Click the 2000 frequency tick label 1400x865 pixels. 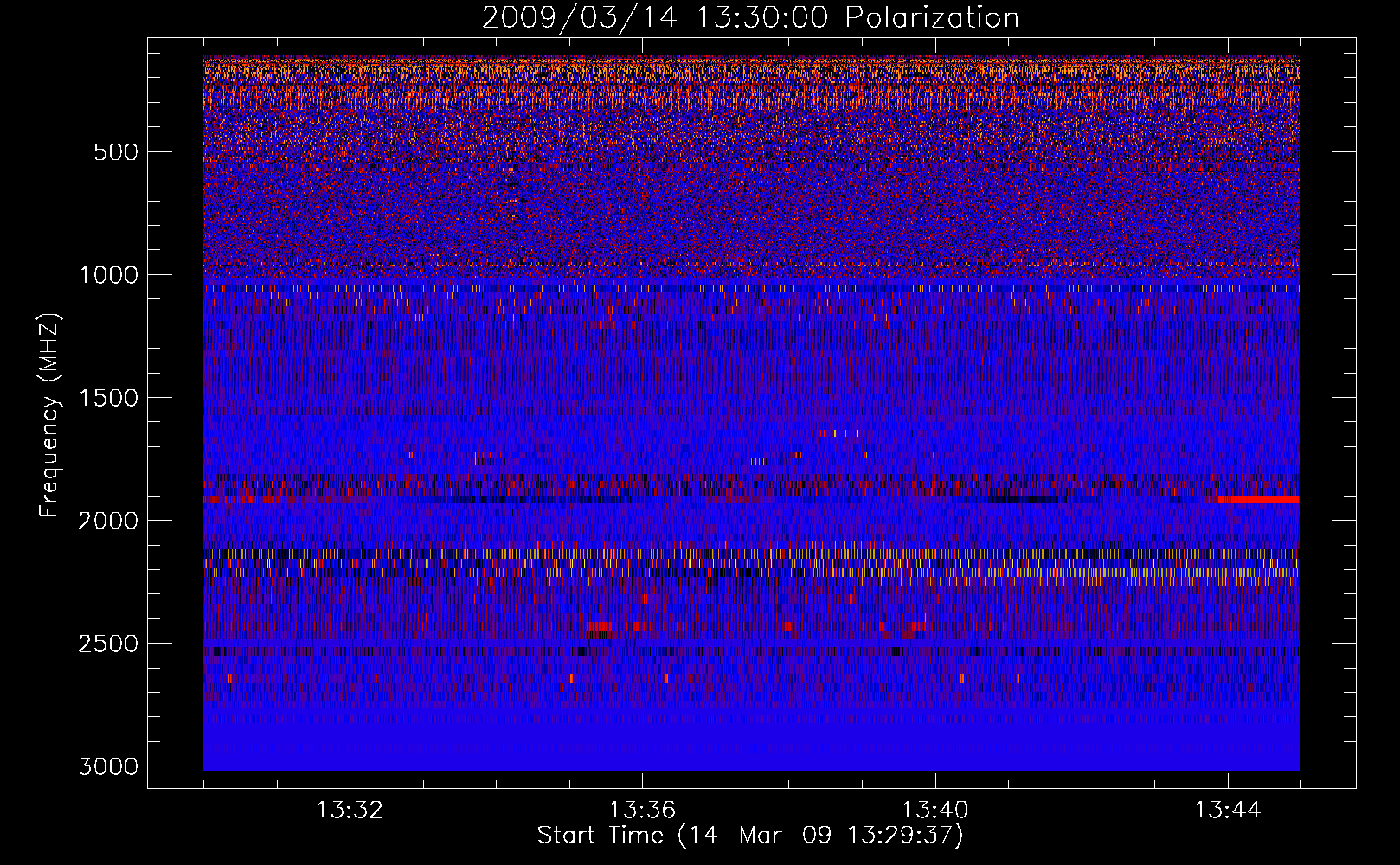(x=108, y=521)
